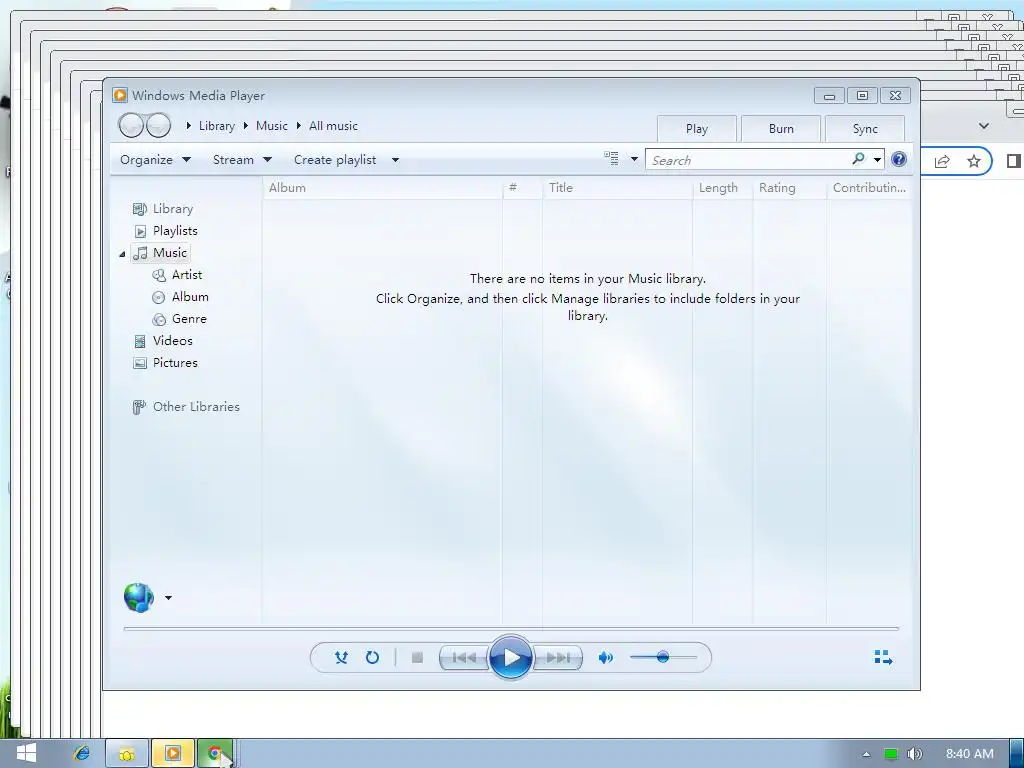Show hidden tray icons arrow
Screen dimensions: 1024x768
(x=867, y=754)
